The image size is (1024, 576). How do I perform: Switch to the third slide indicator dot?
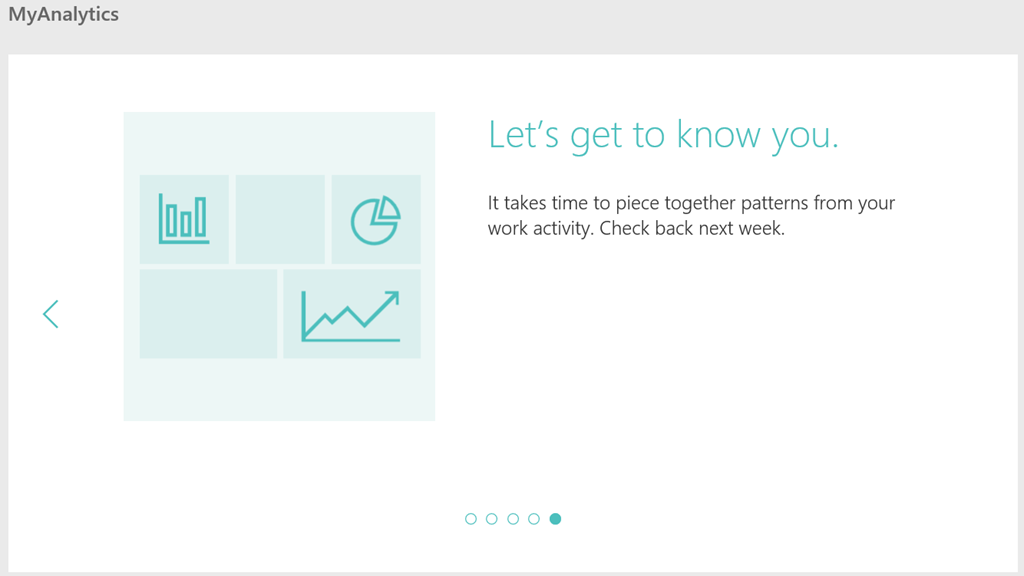tap(513, 519)
